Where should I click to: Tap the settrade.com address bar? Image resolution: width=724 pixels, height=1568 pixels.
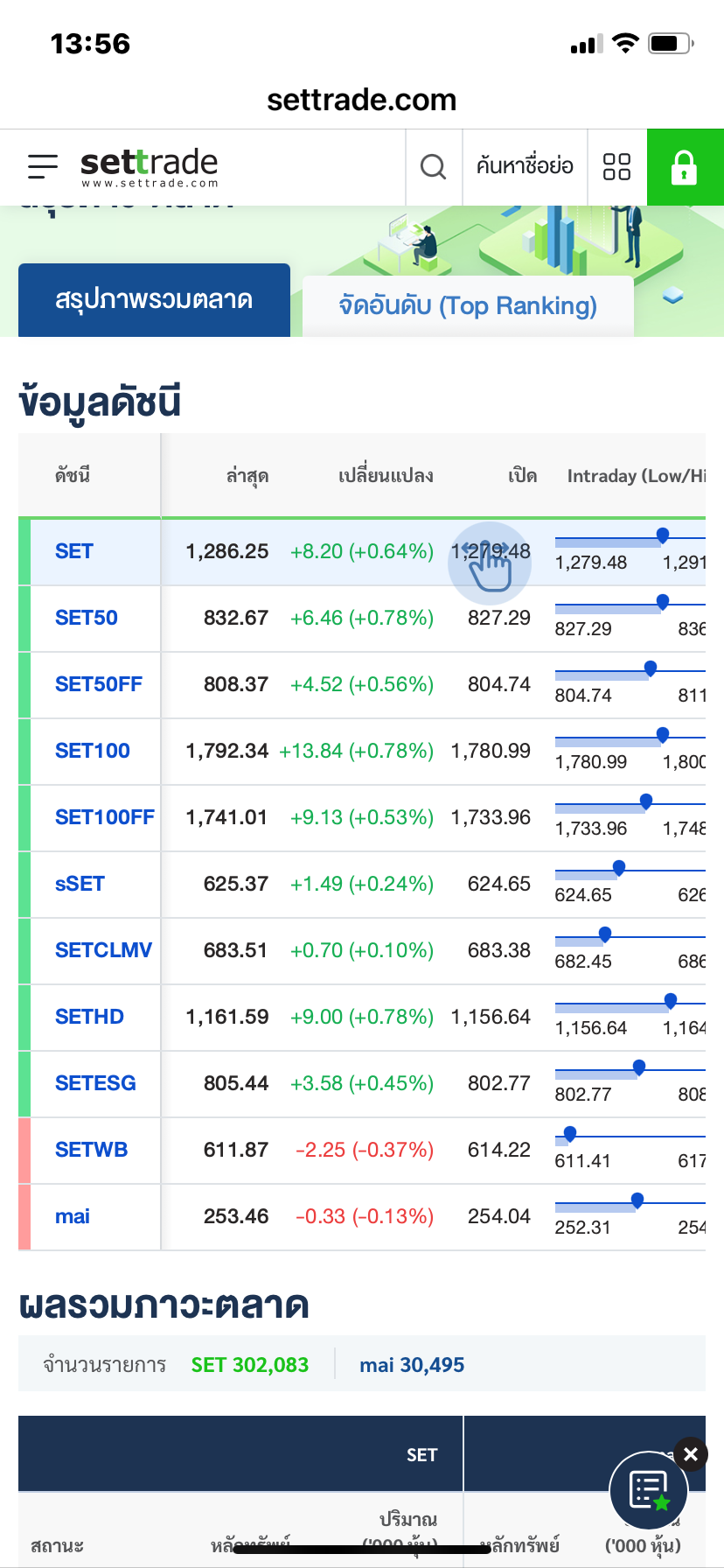point(362,100)
